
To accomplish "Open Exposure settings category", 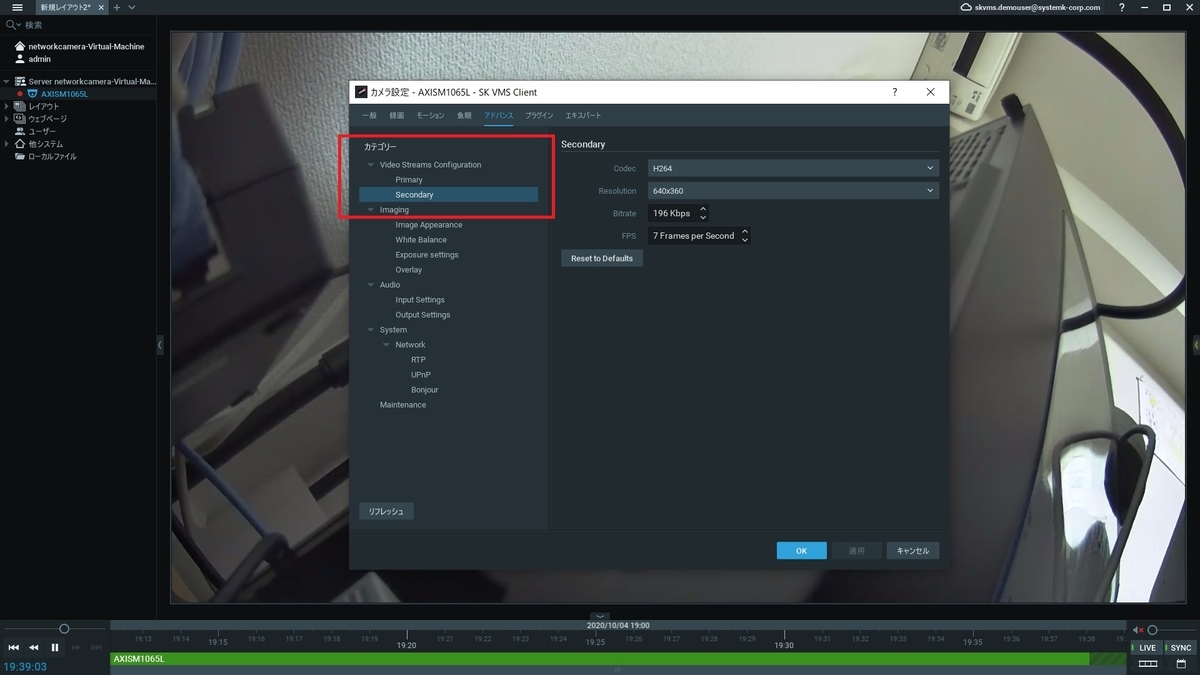I will [x=427, y=255].
